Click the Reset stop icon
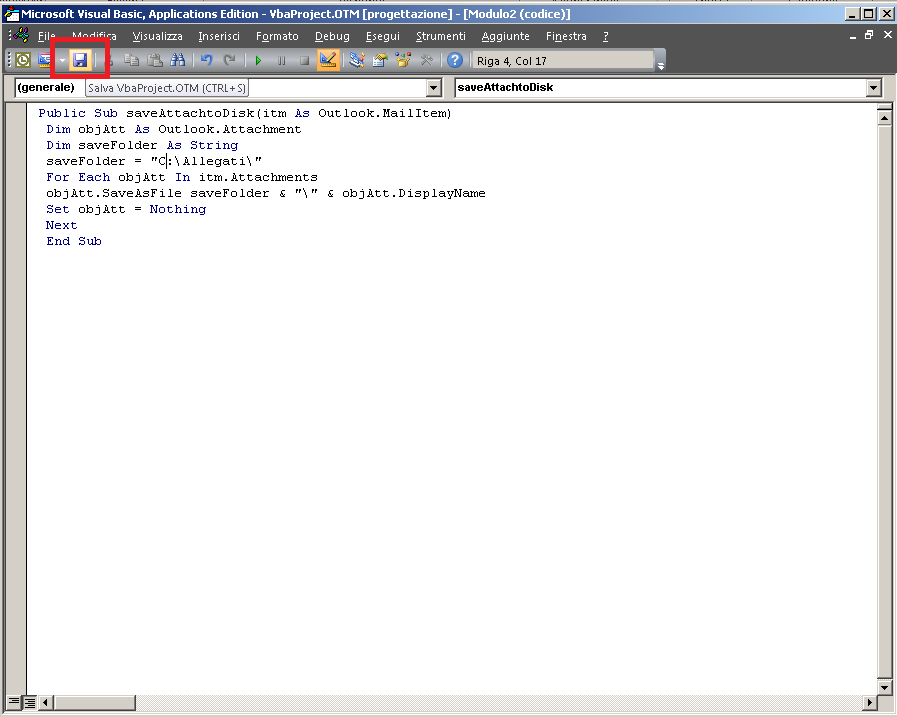The width and height of the screenshot is (897, 717). [304, 60]
